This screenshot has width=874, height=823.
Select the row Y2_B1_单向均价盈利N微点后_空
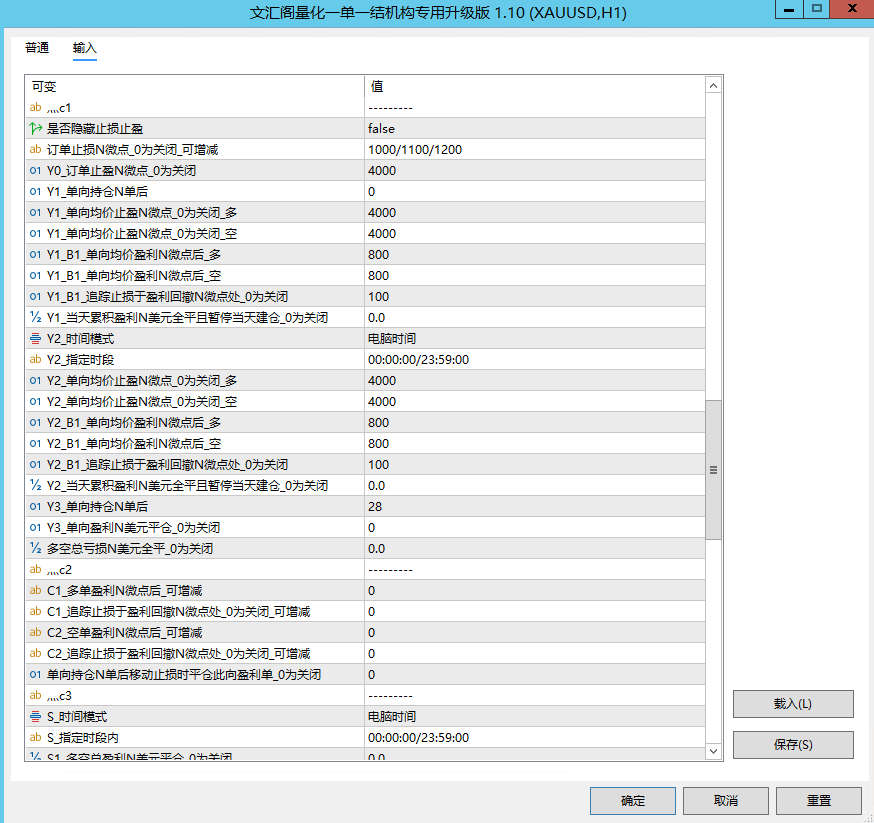coord(365,444)
